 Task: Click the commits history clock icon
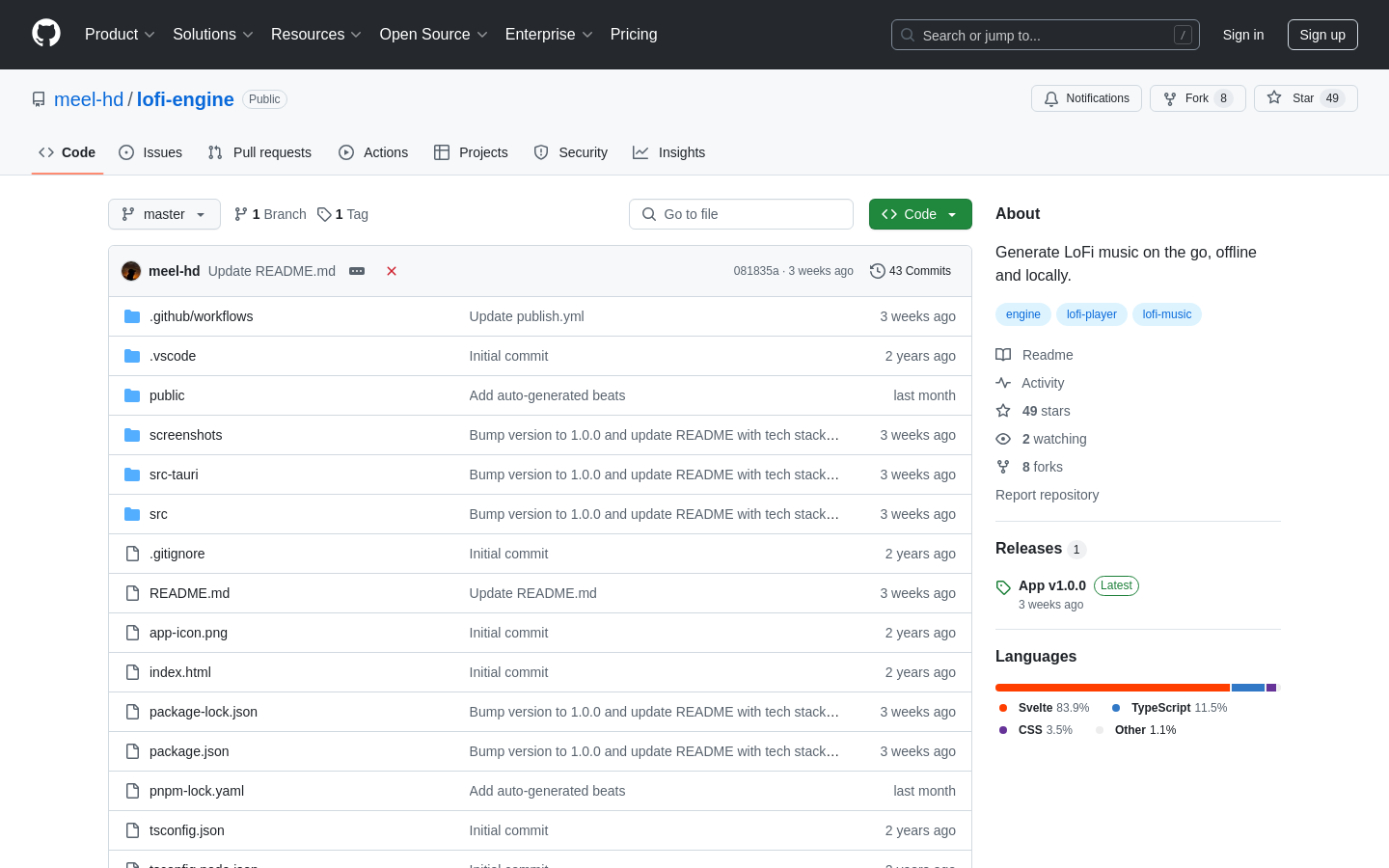click(877, 271)
